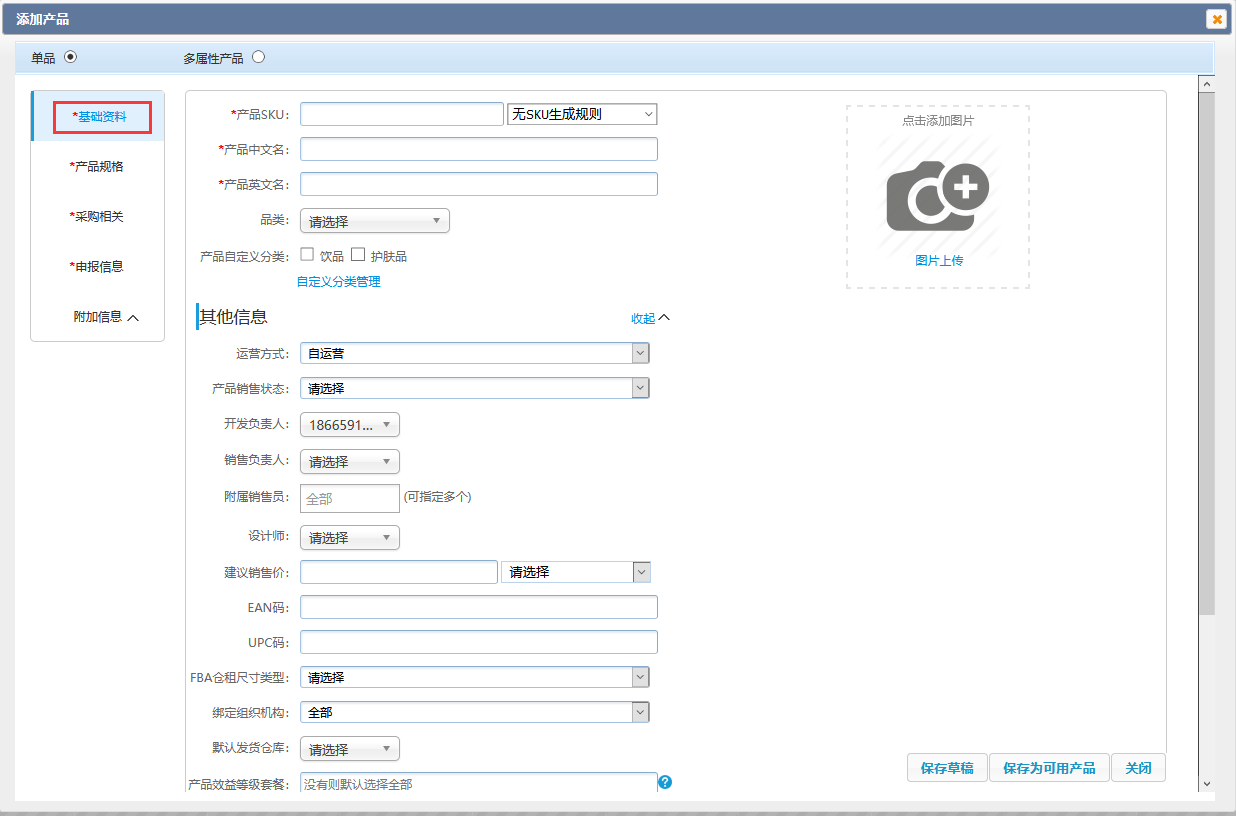Click the blue help question mark icon
Viewport: 1236px width, 816px height.
(665, 782)
